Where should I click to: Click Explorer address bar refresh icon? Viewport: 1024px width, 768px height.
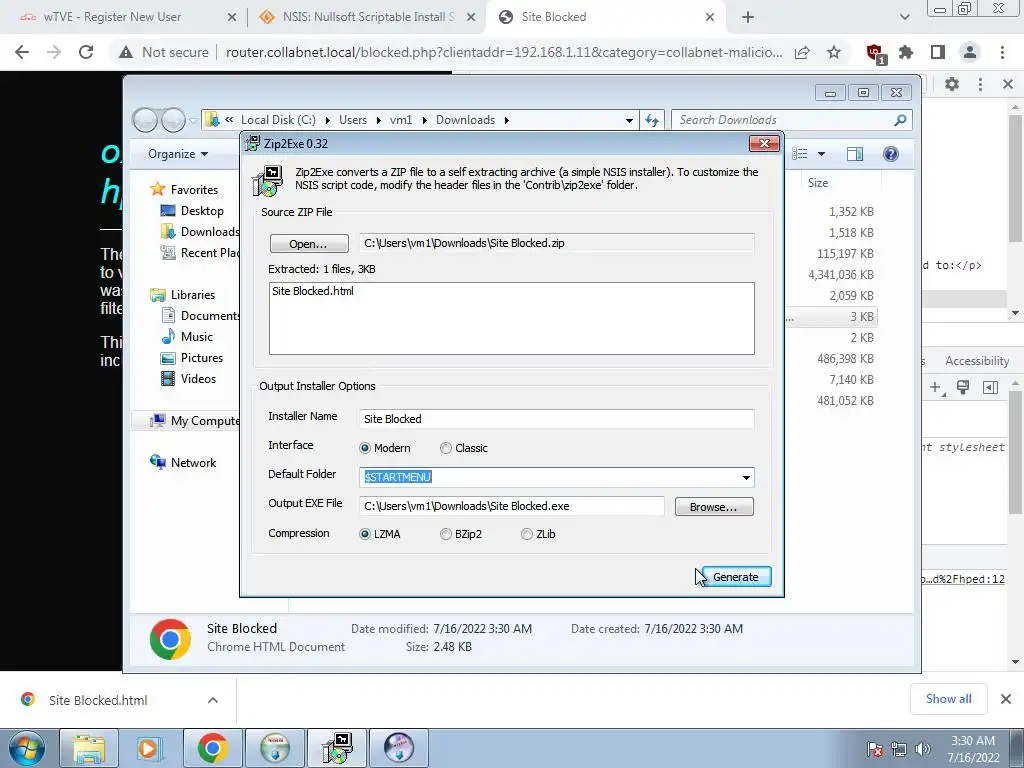coord(652,120)
